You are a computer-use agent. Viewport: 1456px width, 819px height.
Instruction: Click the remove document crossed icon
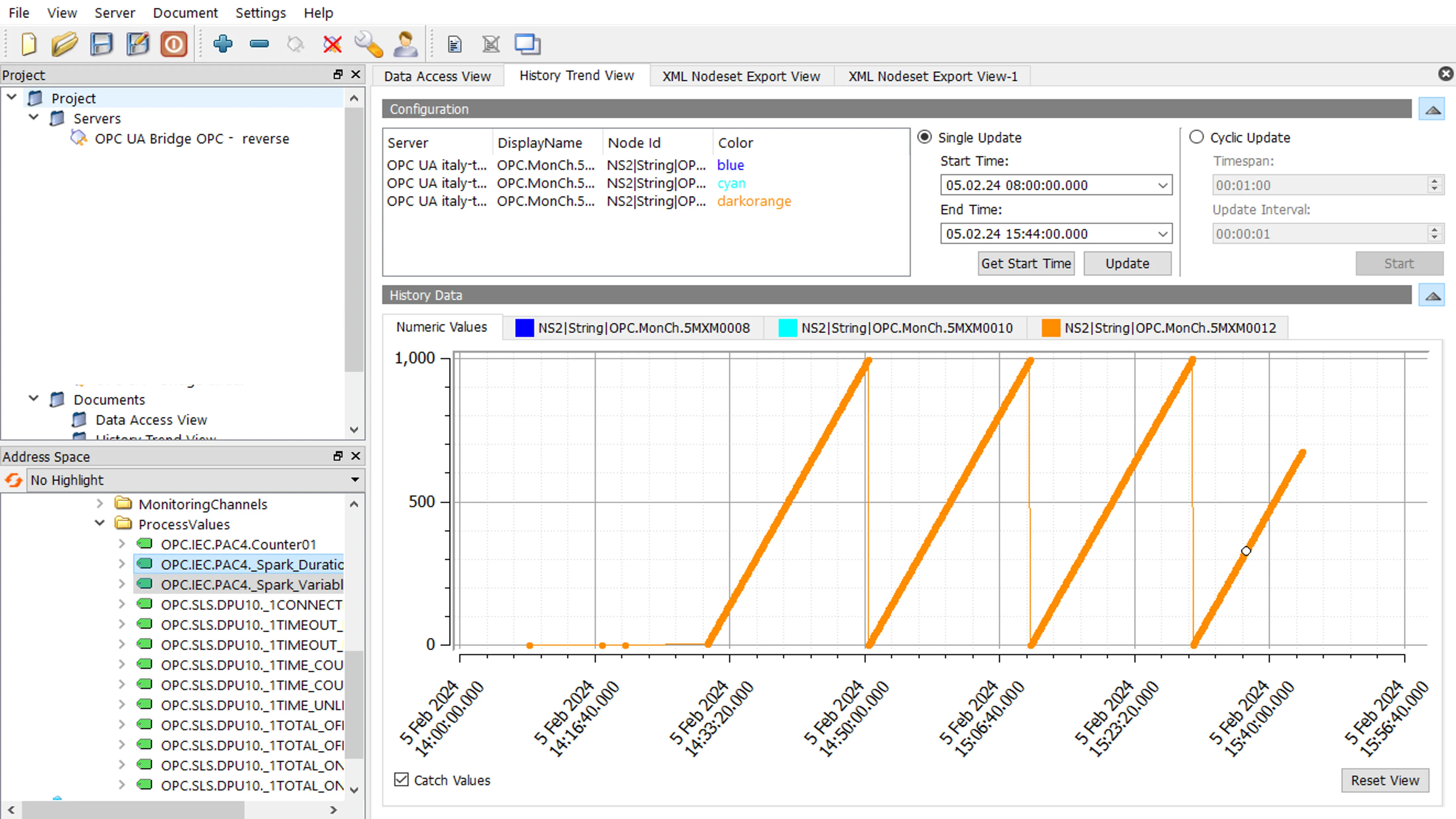click(491, 44)
